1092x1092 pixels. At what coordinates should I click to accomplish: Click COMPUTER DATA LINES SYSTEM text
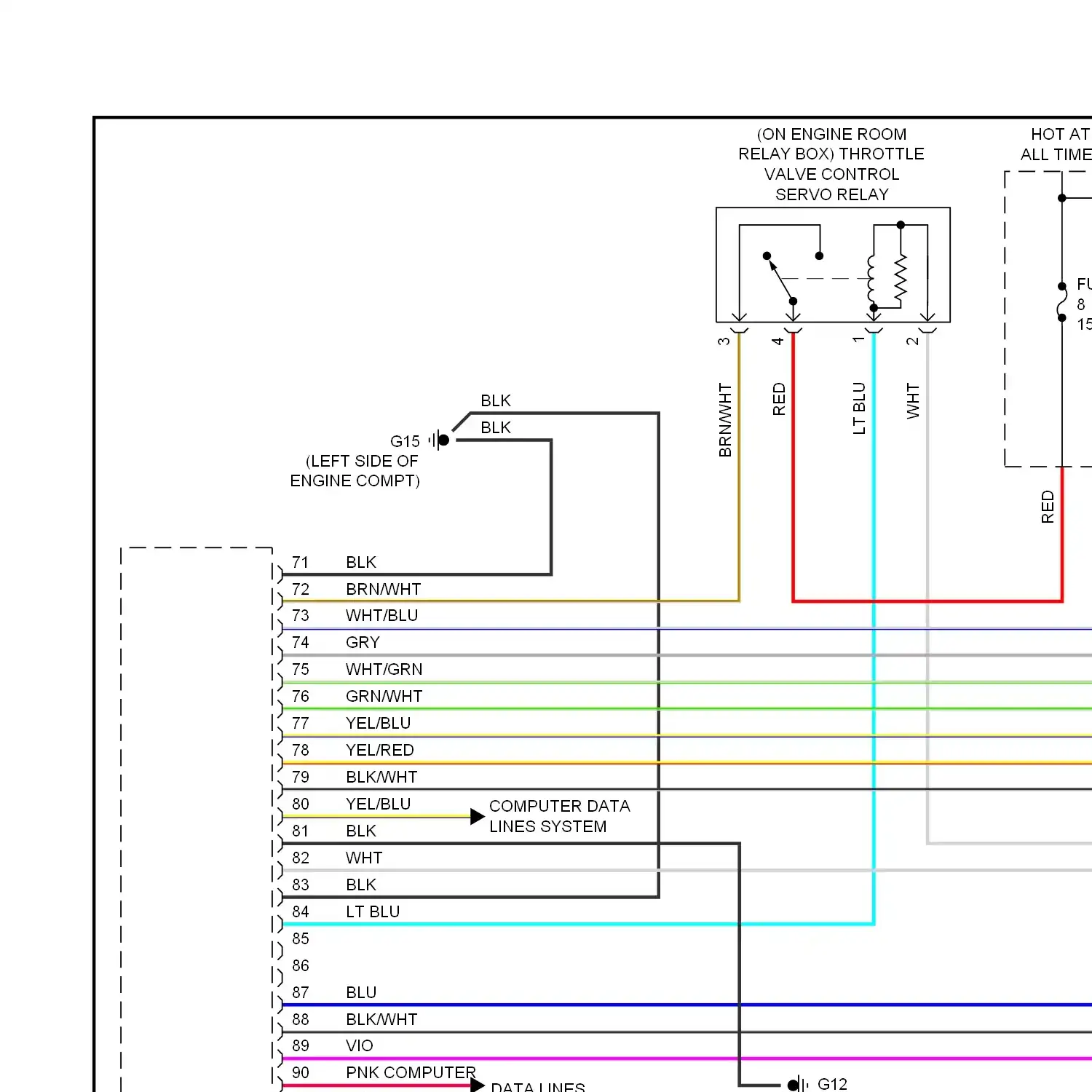[x=559, y=816]
